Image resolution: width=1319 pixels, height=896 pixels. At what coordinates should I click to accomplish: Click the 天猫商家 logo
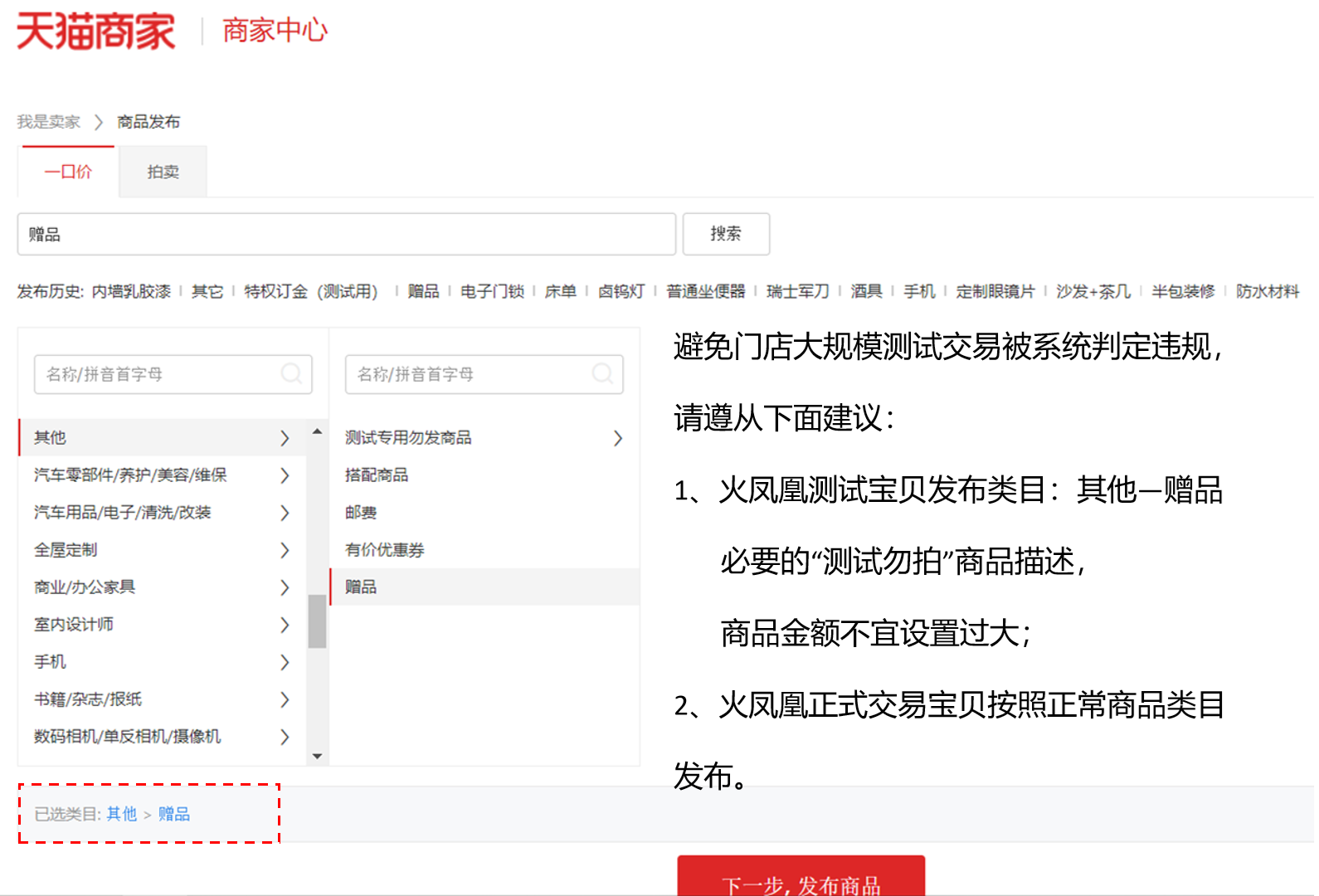(95, 32)
